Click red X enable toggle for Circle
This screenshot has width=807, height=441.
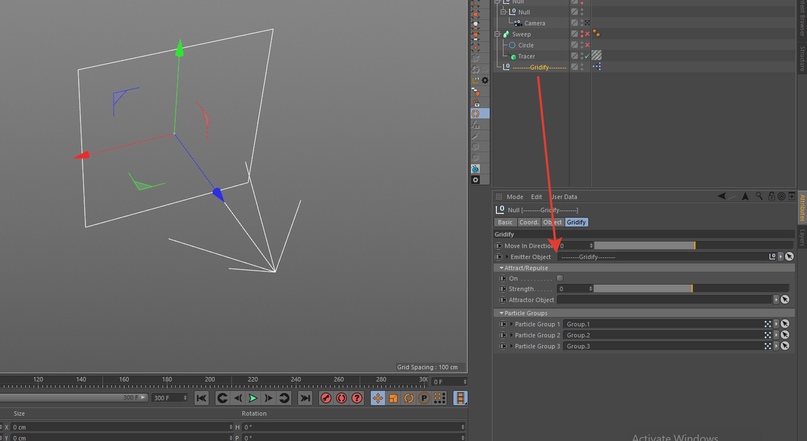tap(587, 45)
